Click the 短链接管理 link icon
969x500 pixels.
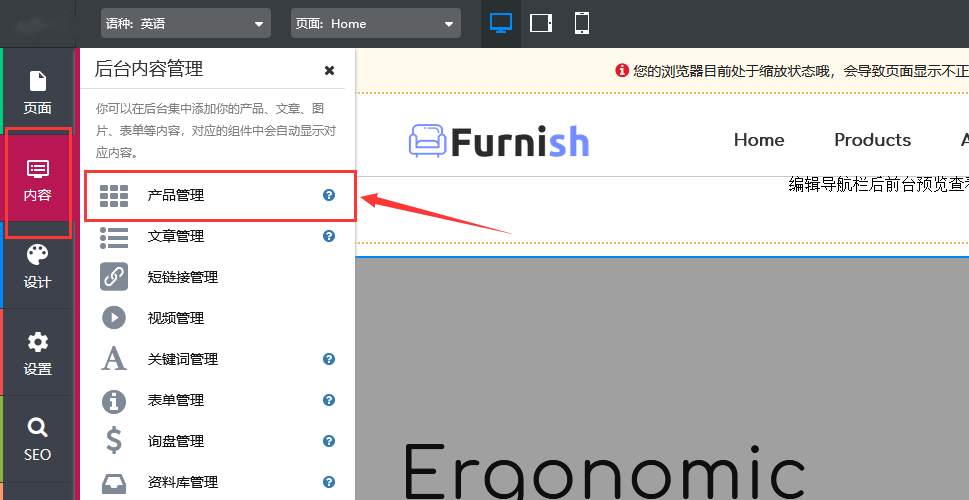(114, 277)
